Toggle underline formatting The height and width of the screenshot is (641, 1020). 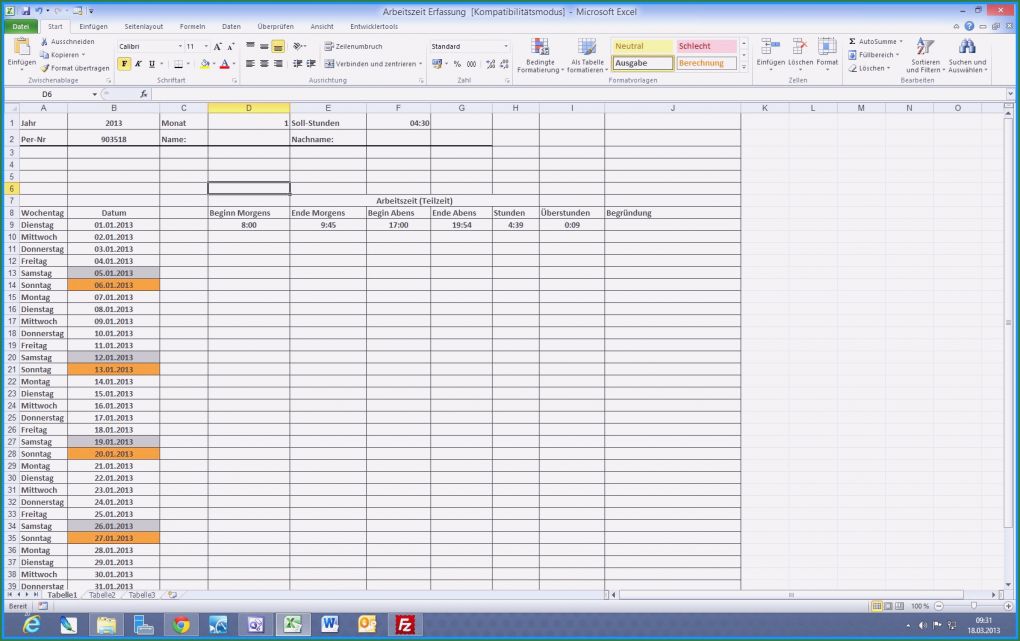[151, 63]
